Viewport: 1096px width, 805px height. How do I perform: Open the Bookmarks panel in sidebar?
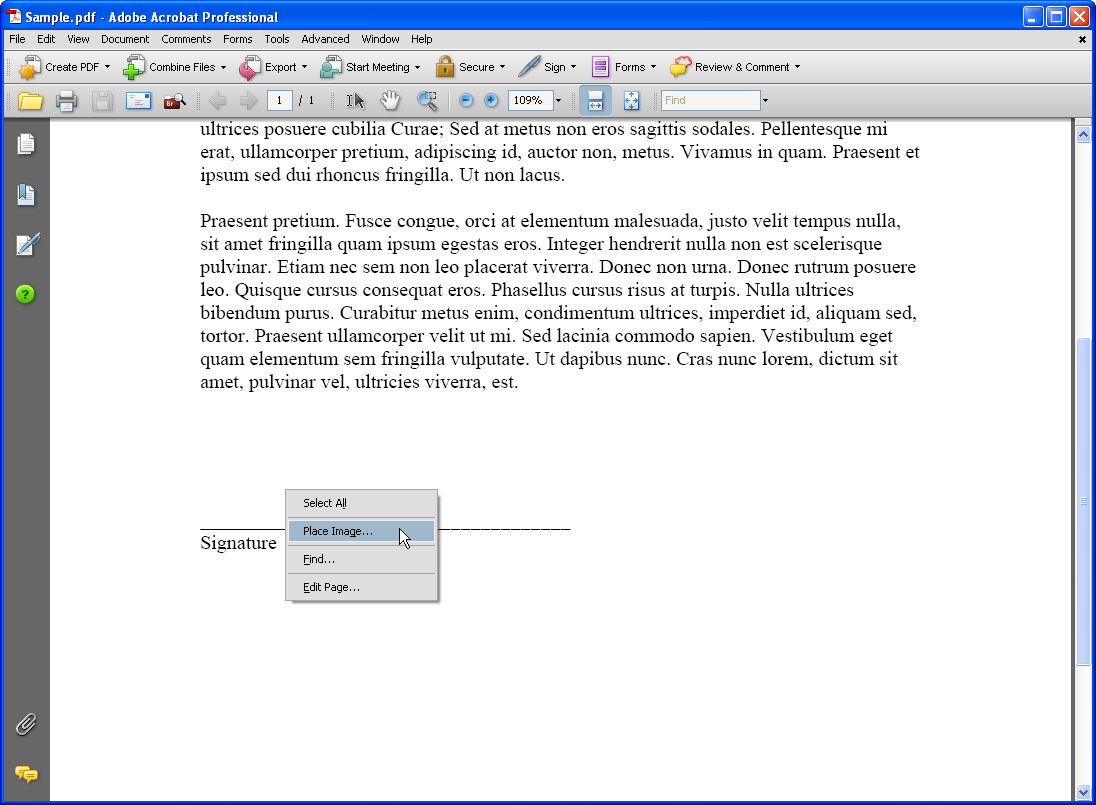pyautogui.click(x=26, y=194)
